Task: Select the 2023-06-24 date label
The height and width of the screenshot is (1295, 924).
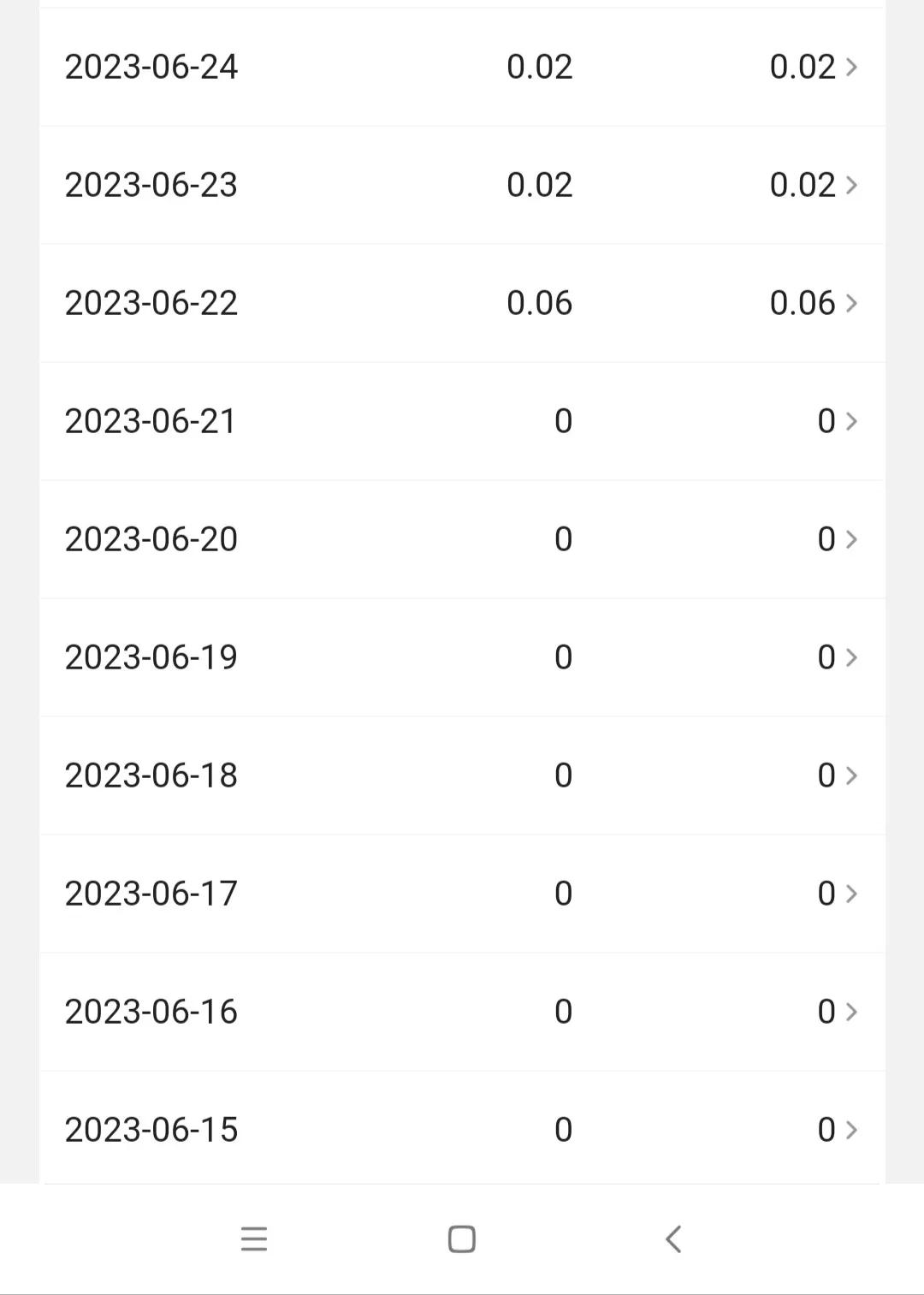Action: (x=151, y=67)
